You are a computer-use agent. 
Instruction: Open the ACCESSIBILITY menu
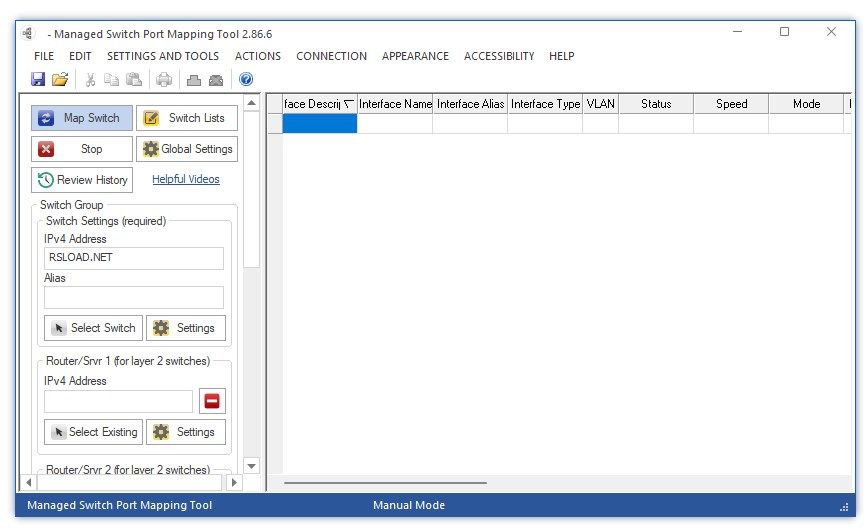(499, 56)
